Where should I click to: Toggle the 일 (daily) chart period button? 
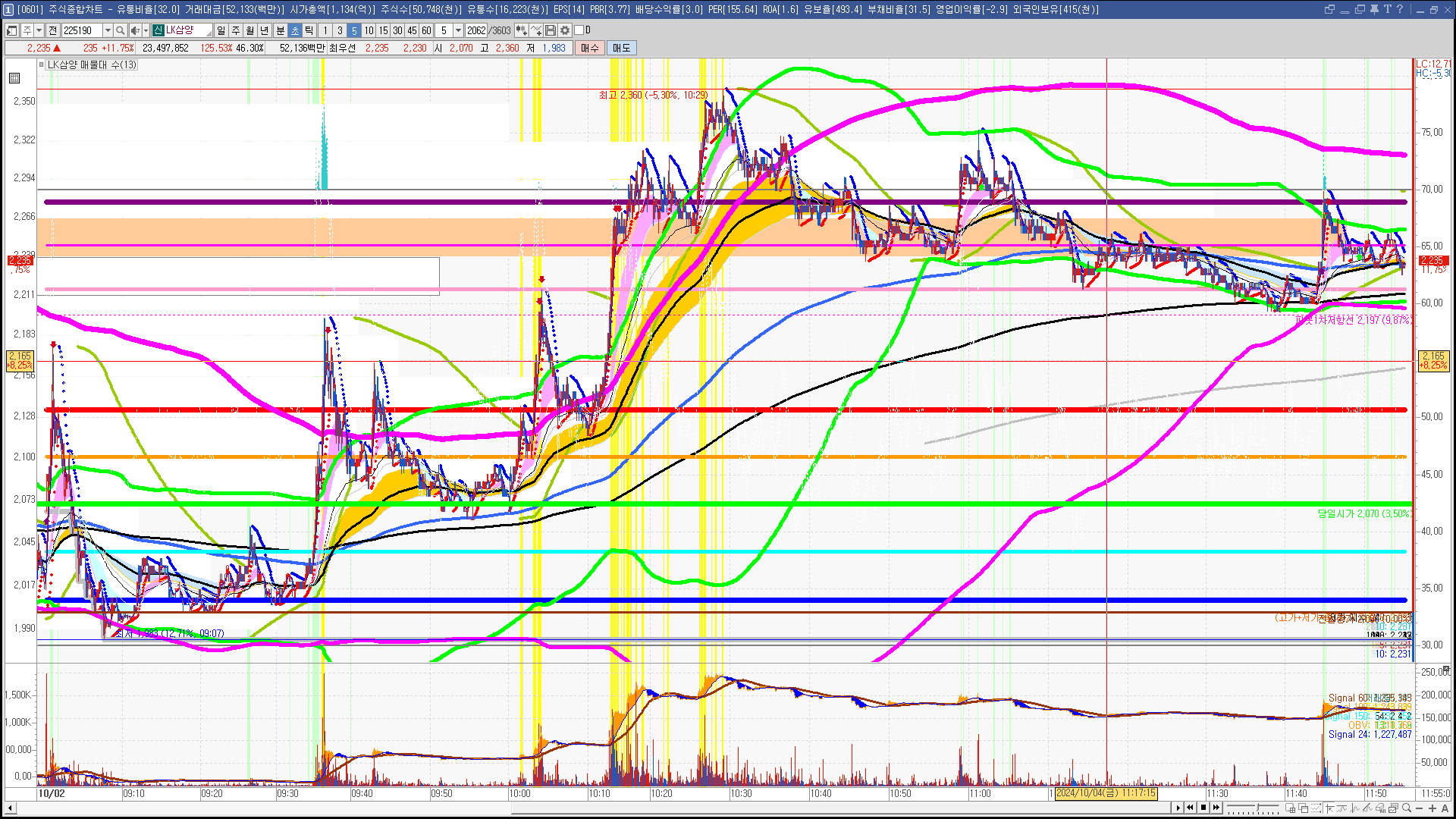(x=221, y=30)
